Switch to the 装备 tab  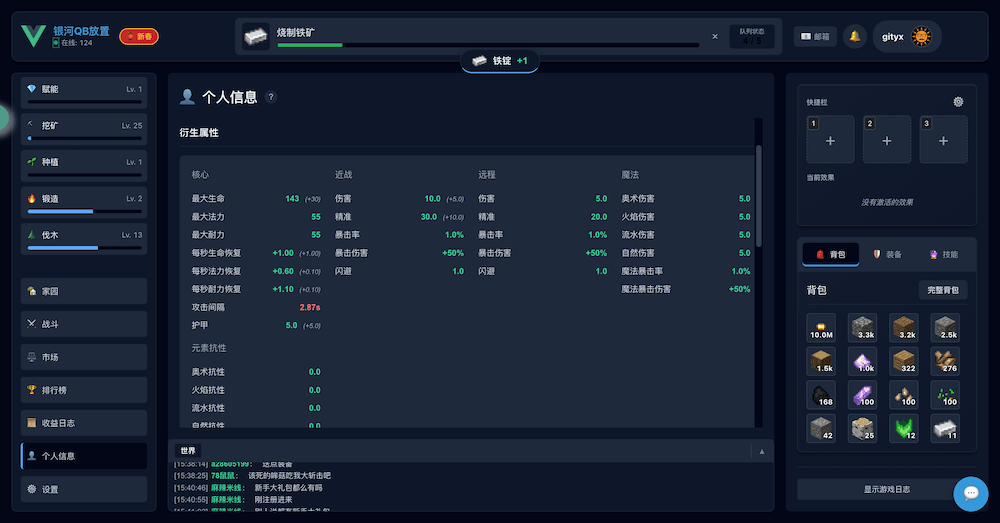[x=887, y=255]
